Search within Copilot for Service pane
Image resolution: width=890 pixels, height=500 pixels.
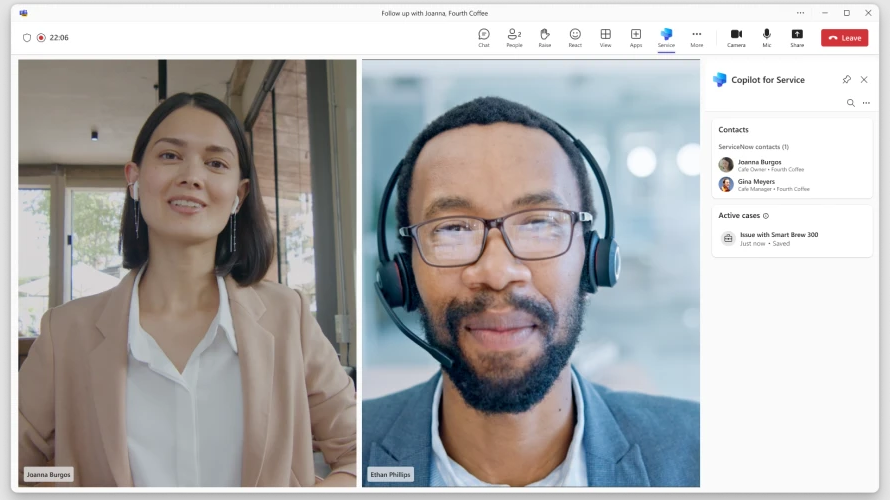pyautogui.click(x=851, y=103)
